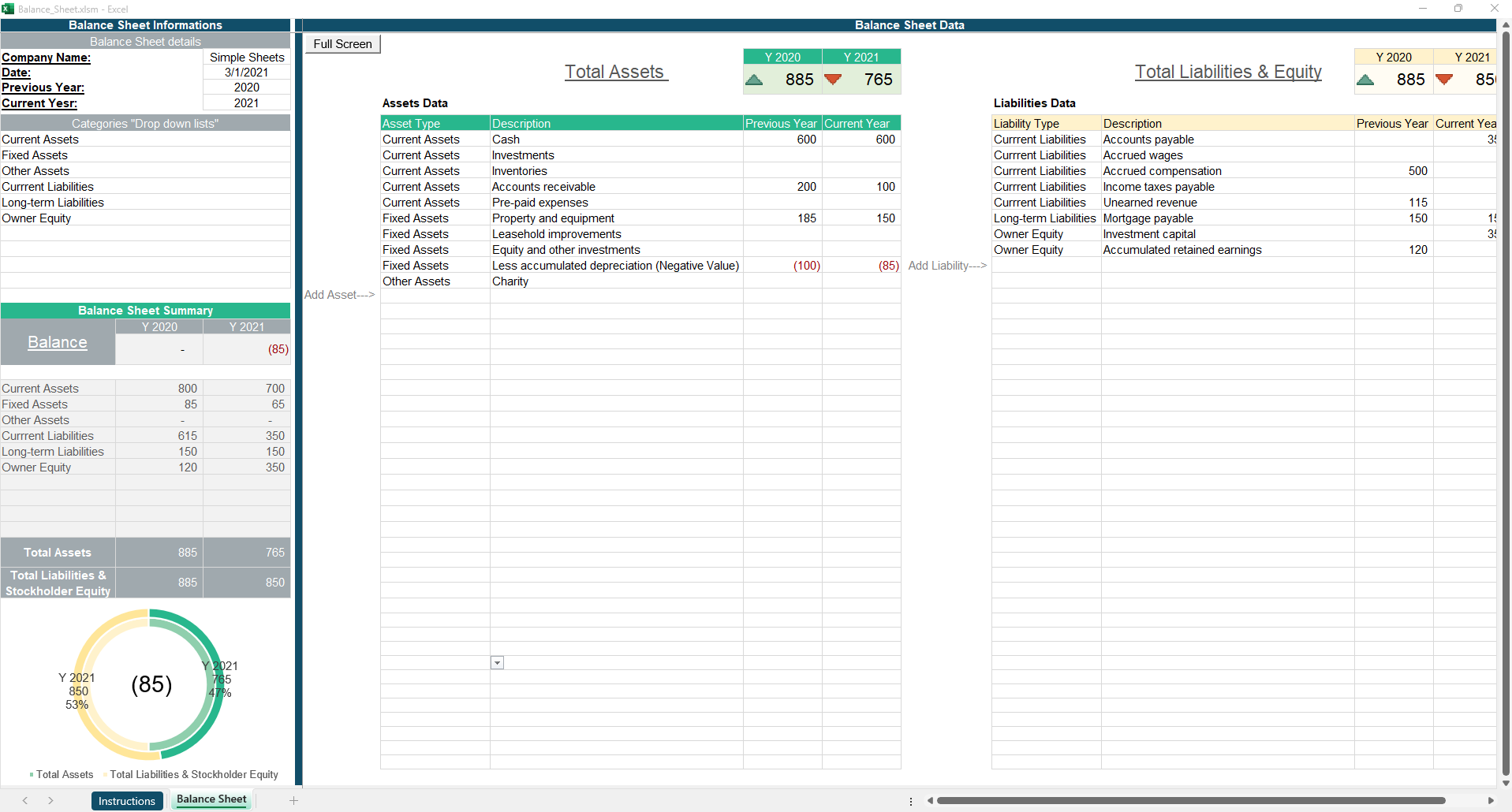Screen dimensions: 1512x812
Task: Click the Total Liabilities & Equity heading link
Action: (x=1228, y=72)
